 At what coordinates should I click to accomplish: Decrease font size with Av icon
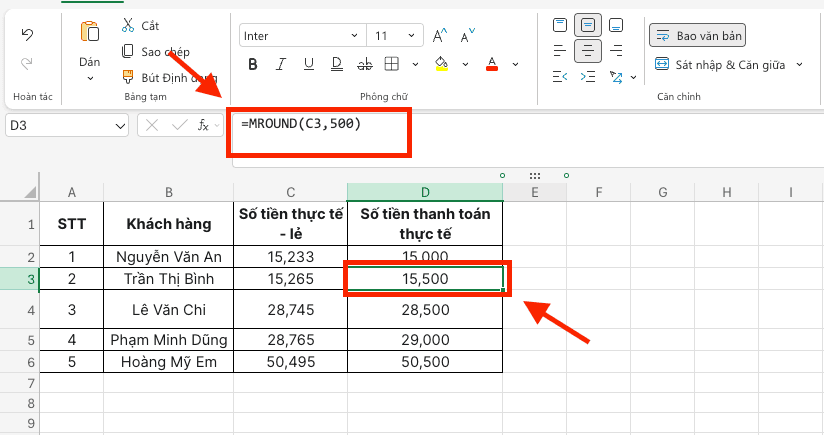point(467,36)
